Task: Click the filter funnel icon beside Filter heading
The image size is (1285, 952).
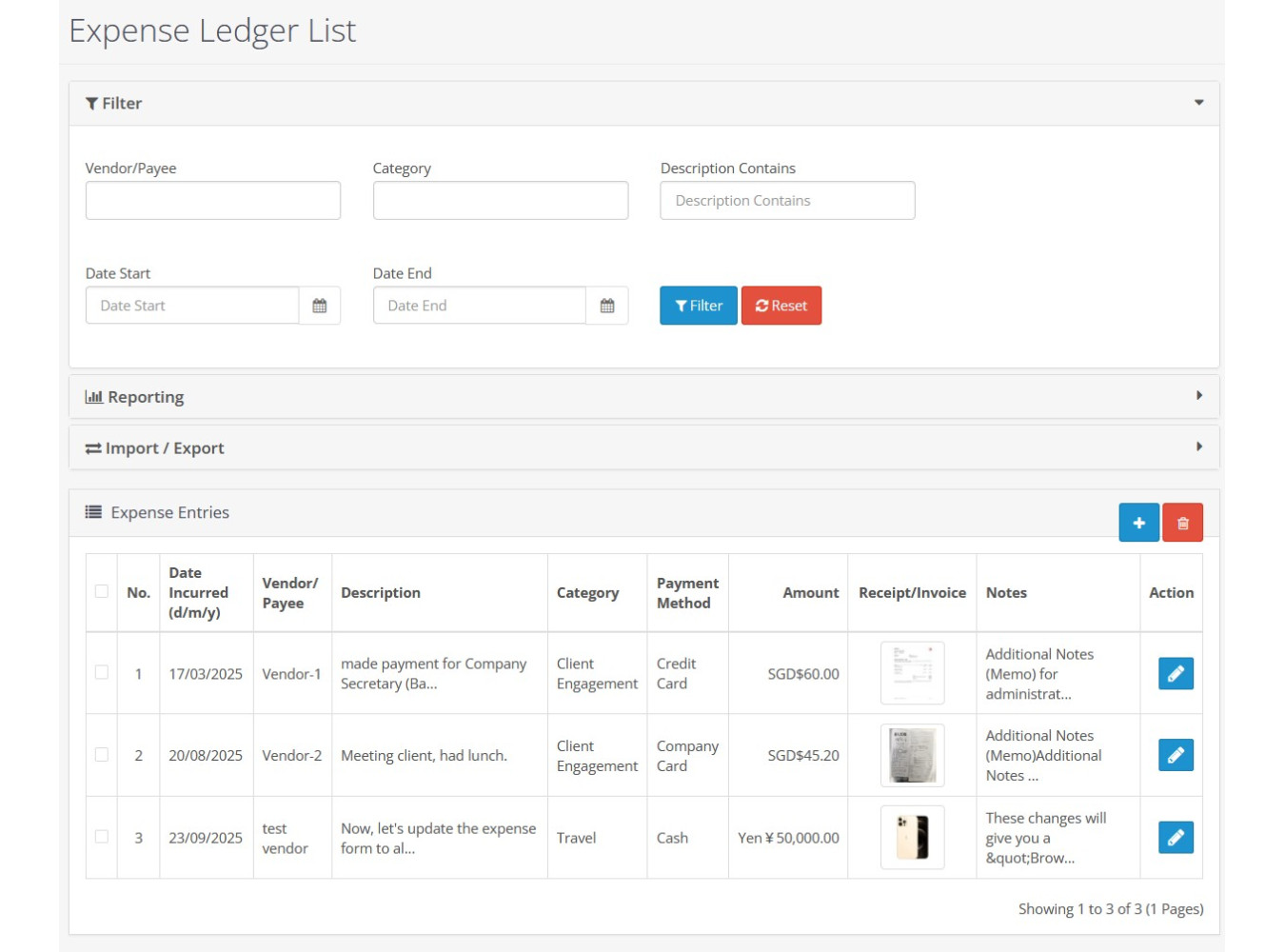Action: 92,103
